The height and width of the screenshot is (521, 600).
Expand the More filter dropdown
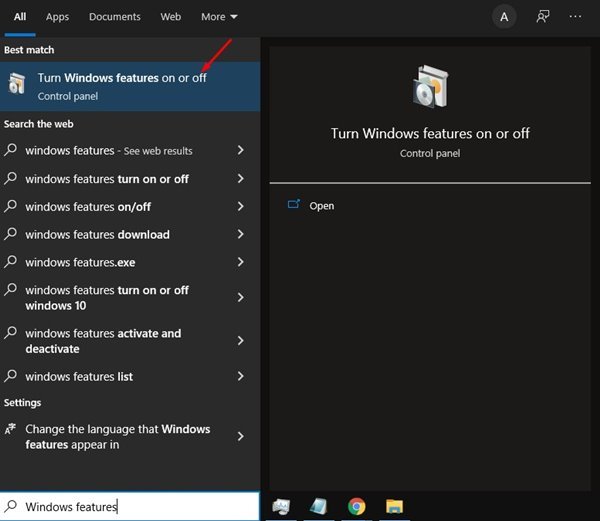pos(219,17)
